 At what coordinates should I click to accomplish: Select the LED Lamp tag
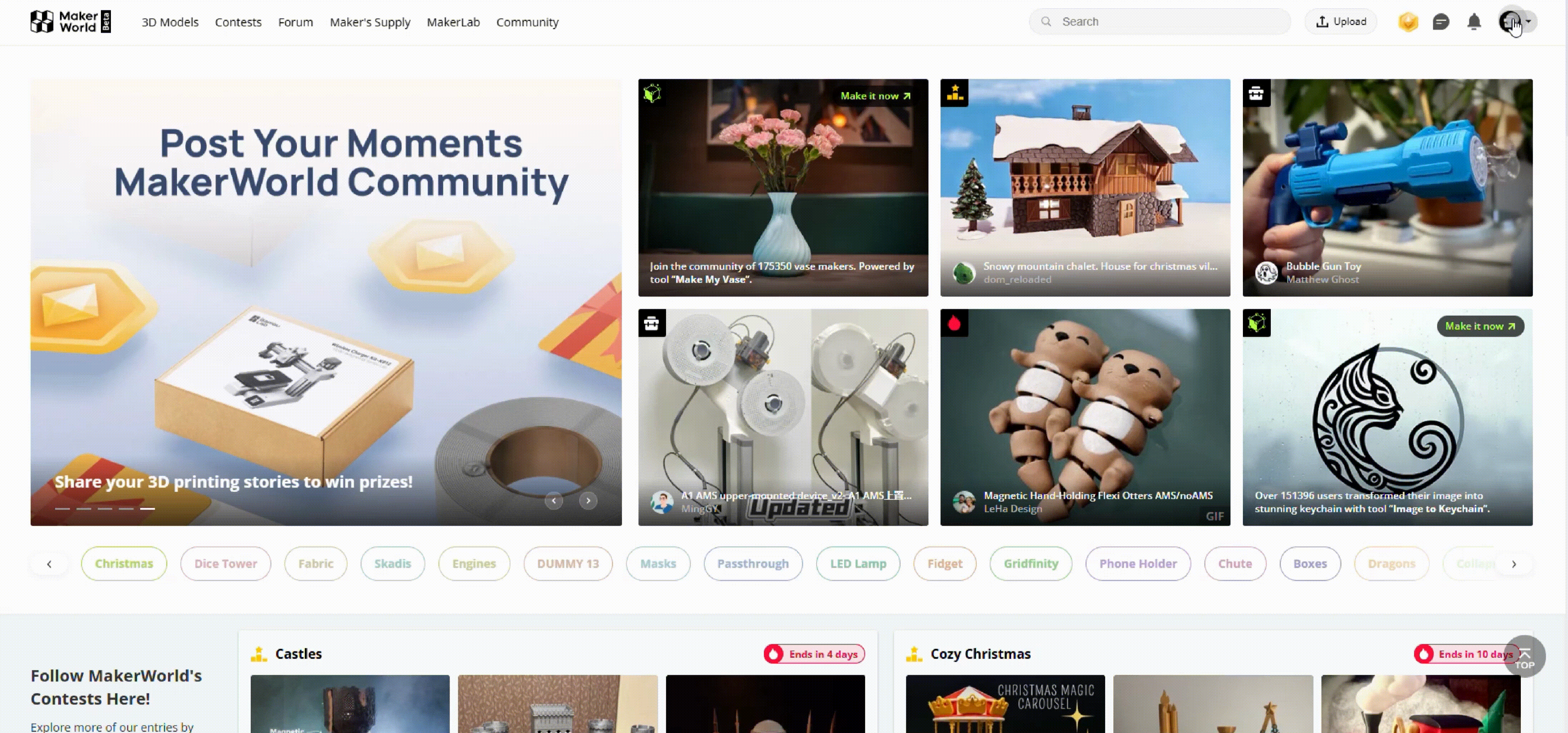click(858, 564)
